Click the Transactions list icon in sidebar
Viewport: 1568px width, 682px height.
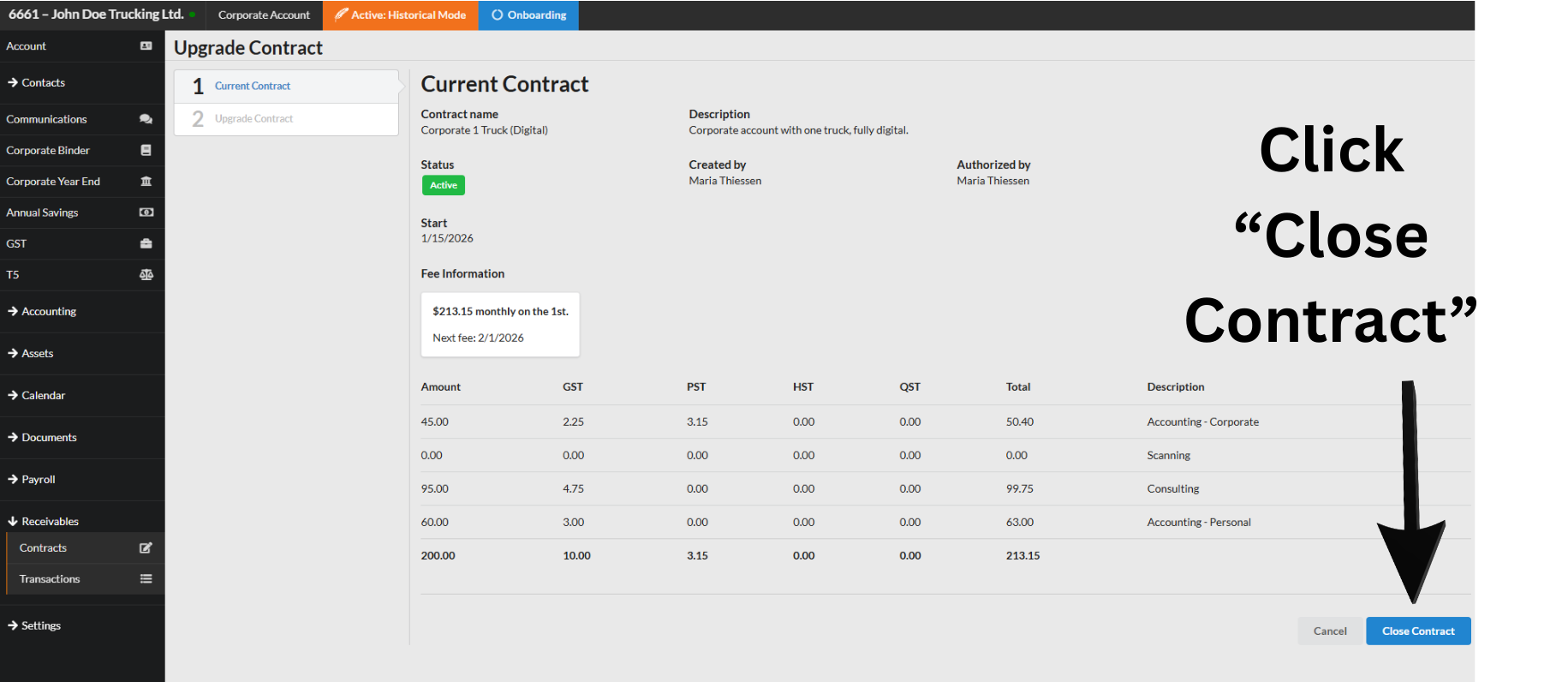(146, 579)
